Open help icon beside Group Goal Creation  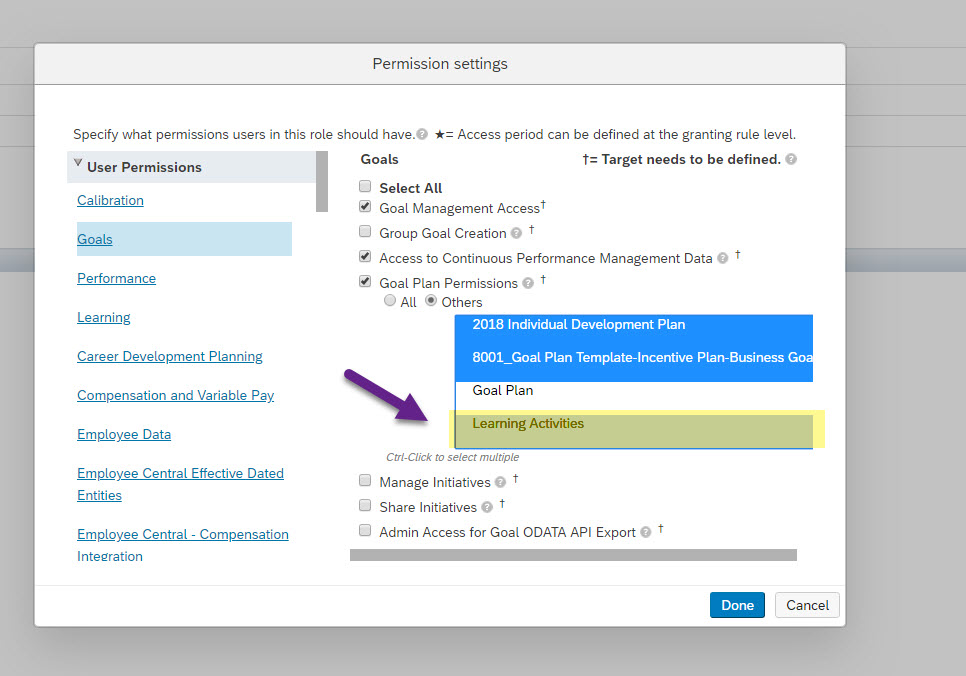[516, 234]
